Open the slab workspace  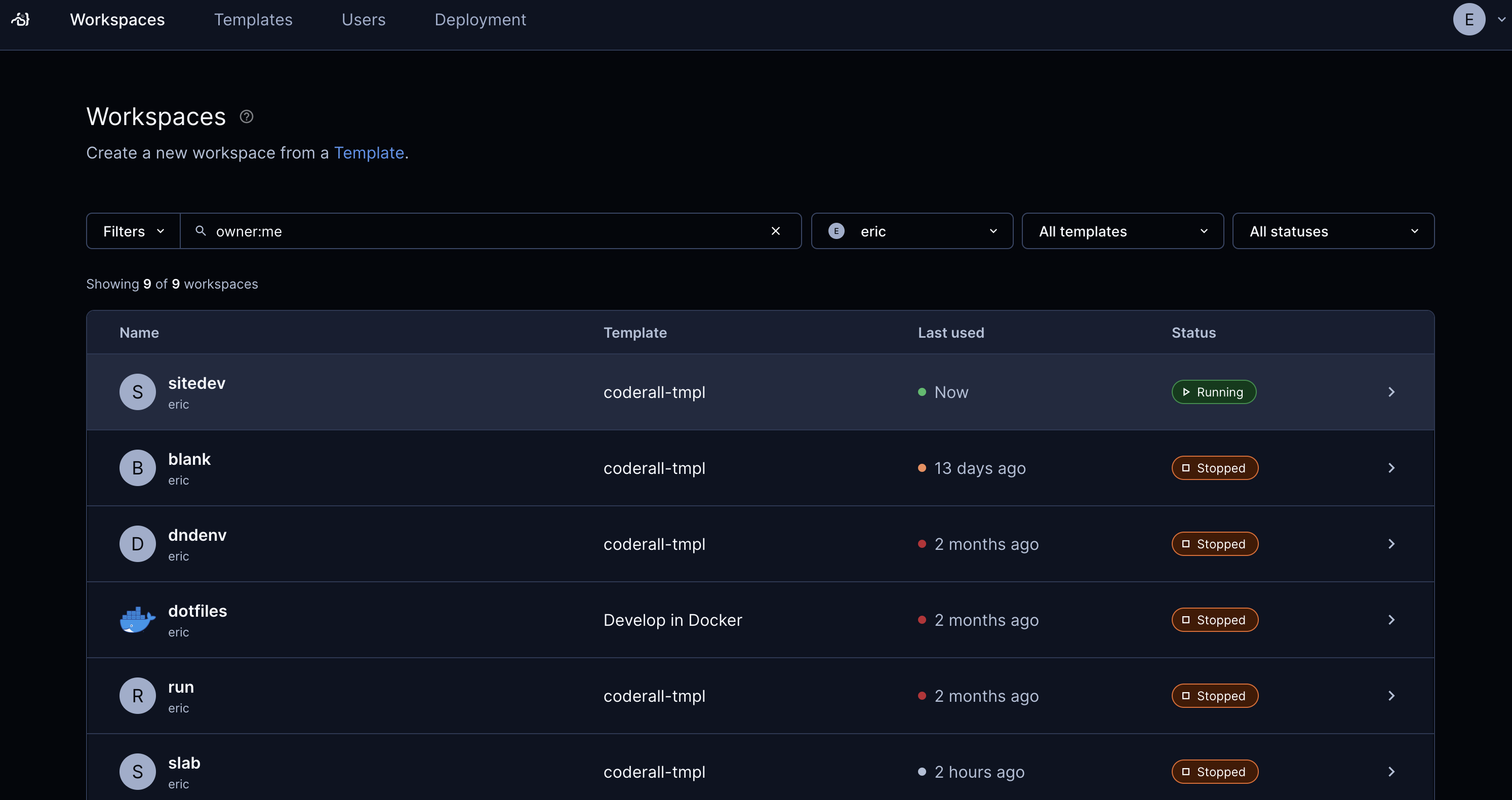point(184,763)
